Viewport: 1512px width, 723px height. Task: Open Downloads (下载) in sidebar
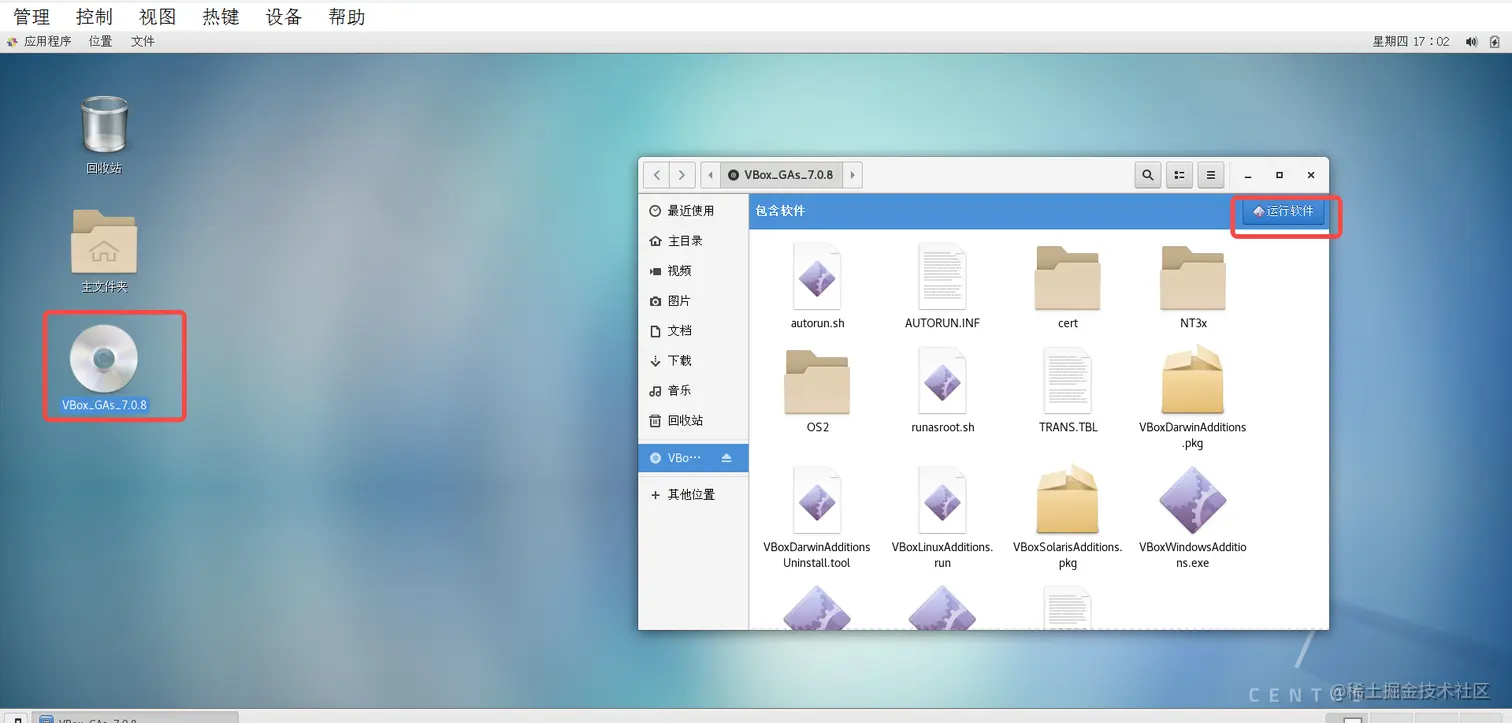[x=694, y=361]
